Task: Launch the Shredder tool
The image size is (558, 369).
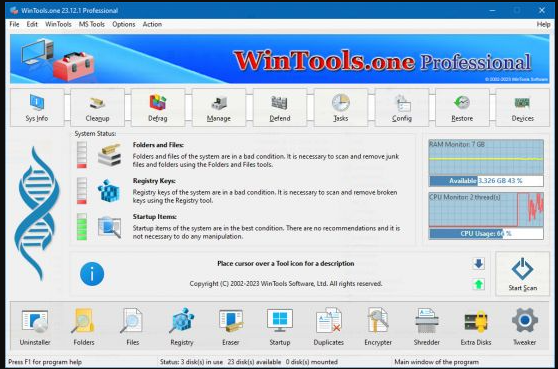Action: point(427,327)
